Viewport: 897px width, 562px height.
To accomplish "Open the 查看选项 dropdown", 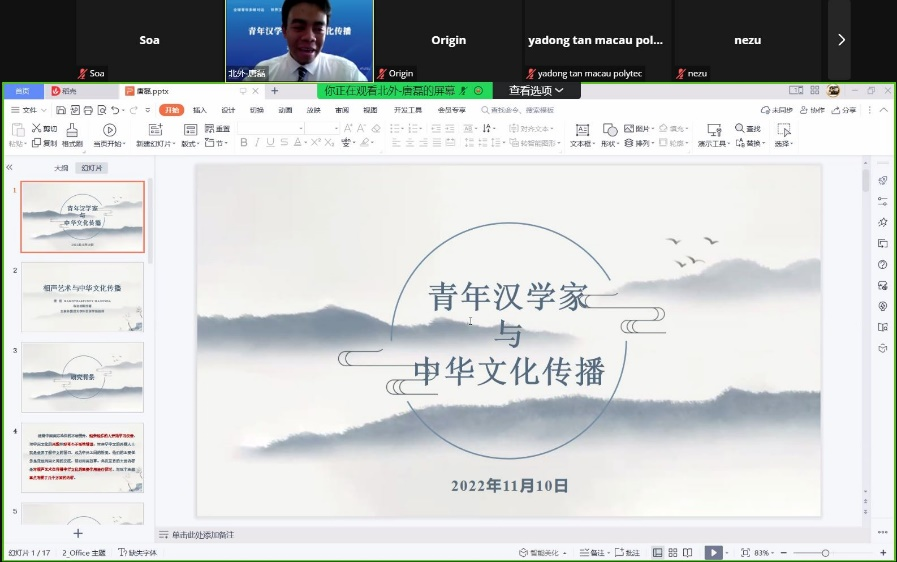I will (536, 91).
